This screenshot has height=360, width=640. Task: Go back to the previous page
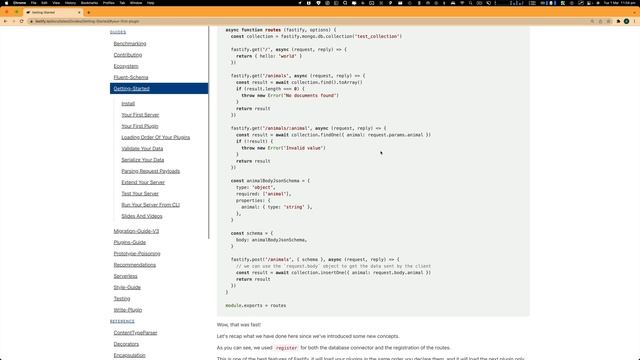coord(5,21)
